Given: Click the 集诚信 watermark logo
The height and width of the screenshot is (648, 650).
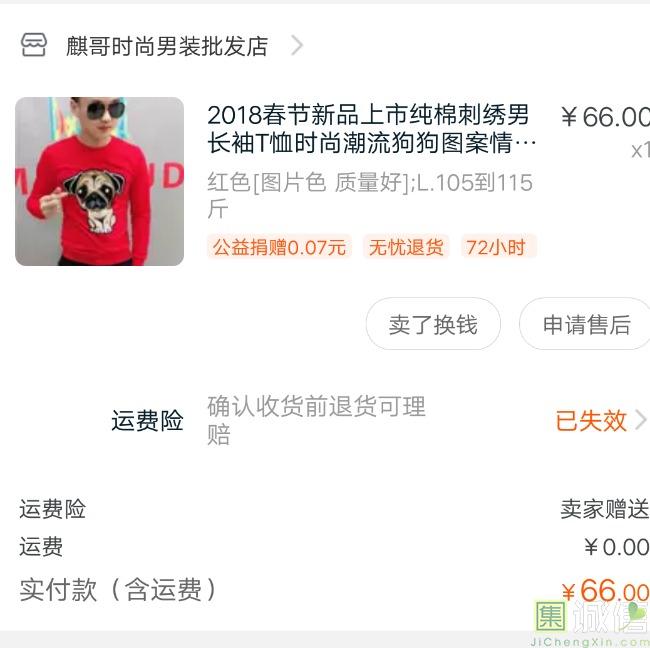Looking at the screenshot, I should tap(590, 622).
